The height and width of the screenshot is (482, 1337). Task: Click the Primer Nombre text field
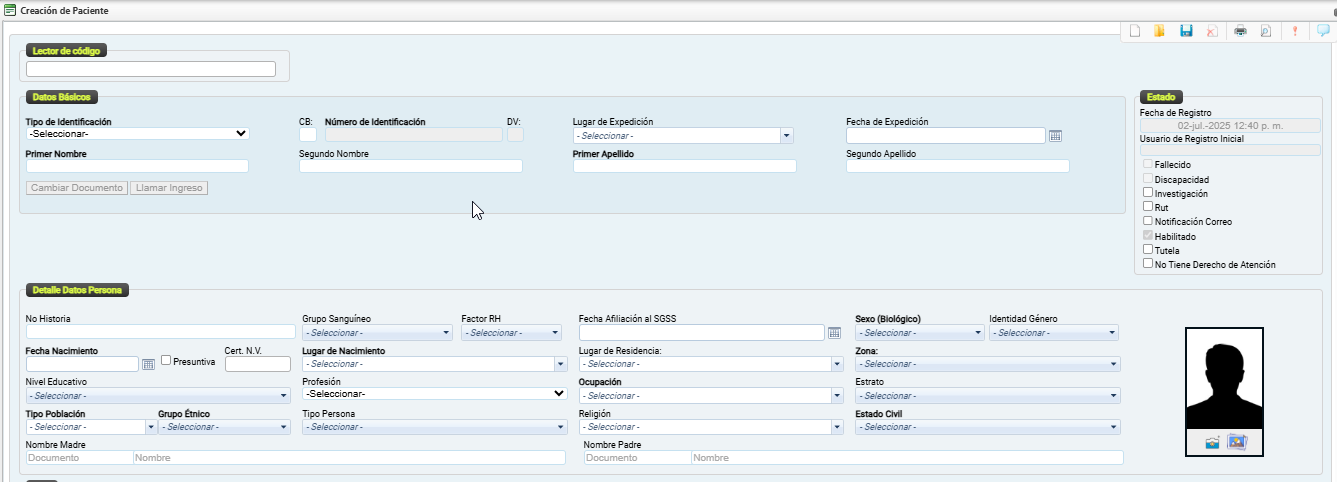tap(137, 166)
